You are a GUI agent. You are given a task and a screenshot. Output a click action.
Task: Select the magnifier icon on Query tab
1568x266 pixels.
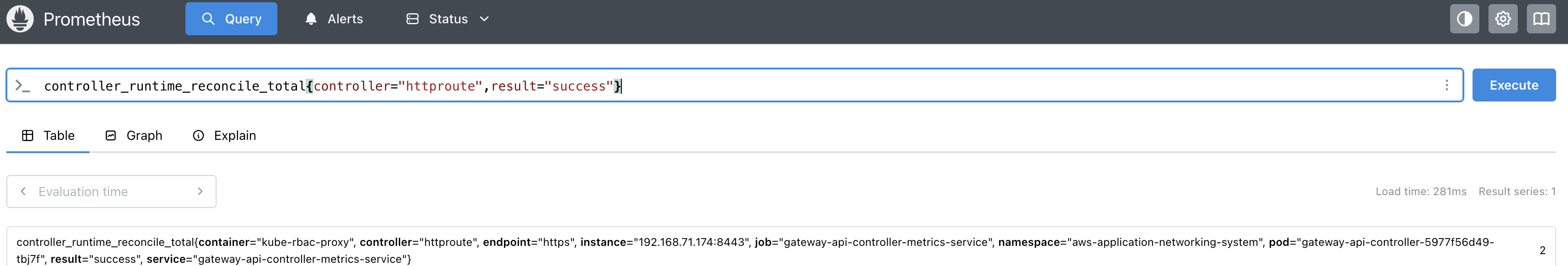[x=209, y=19]
